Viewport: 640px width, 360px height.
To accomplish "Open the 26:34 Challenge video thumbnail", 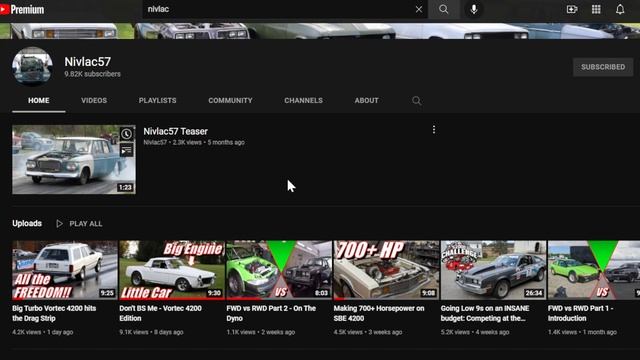I will [493, 270].
